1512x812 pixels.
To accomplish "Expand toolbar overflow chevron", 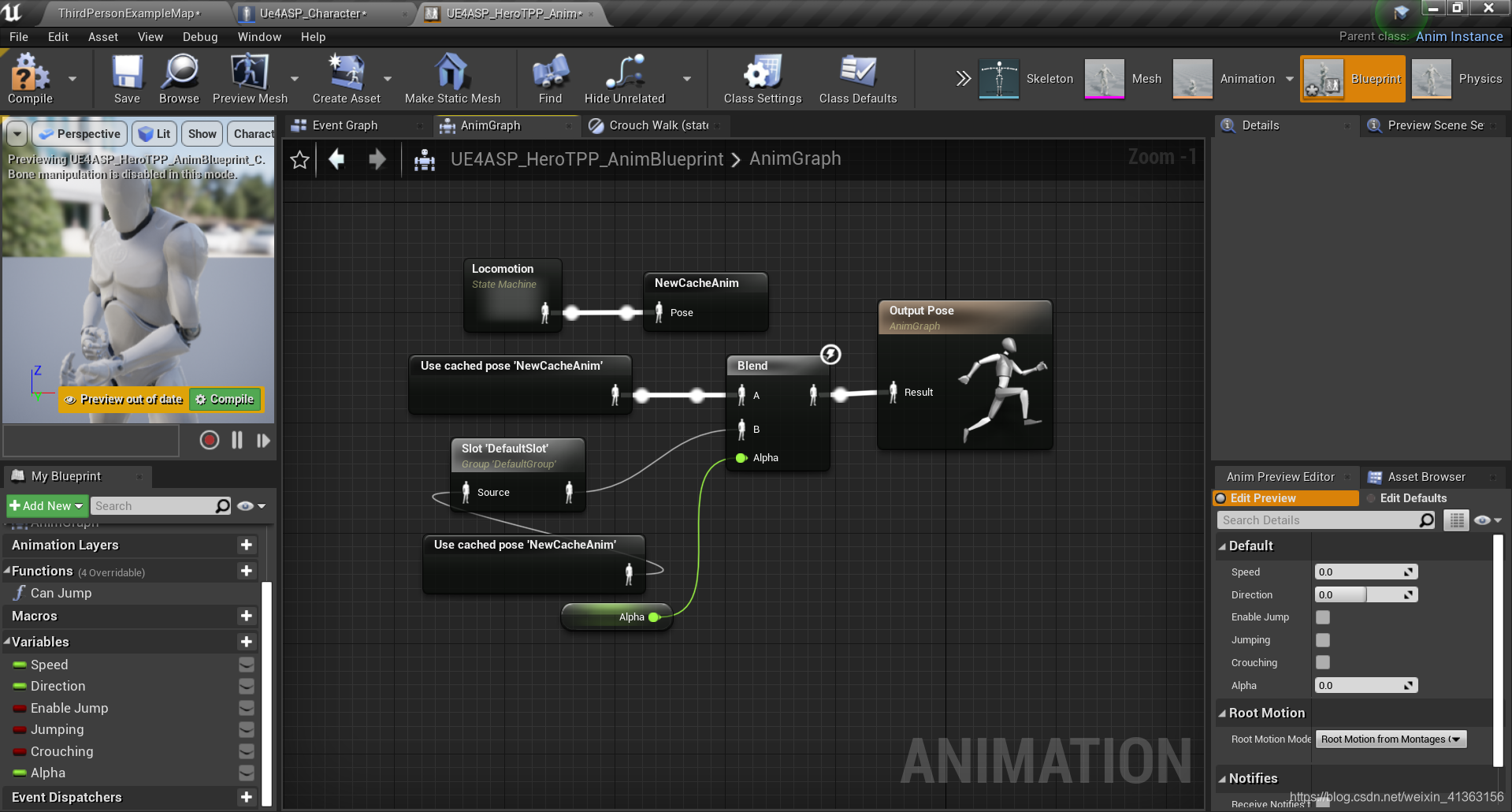I will pos(963,78).
